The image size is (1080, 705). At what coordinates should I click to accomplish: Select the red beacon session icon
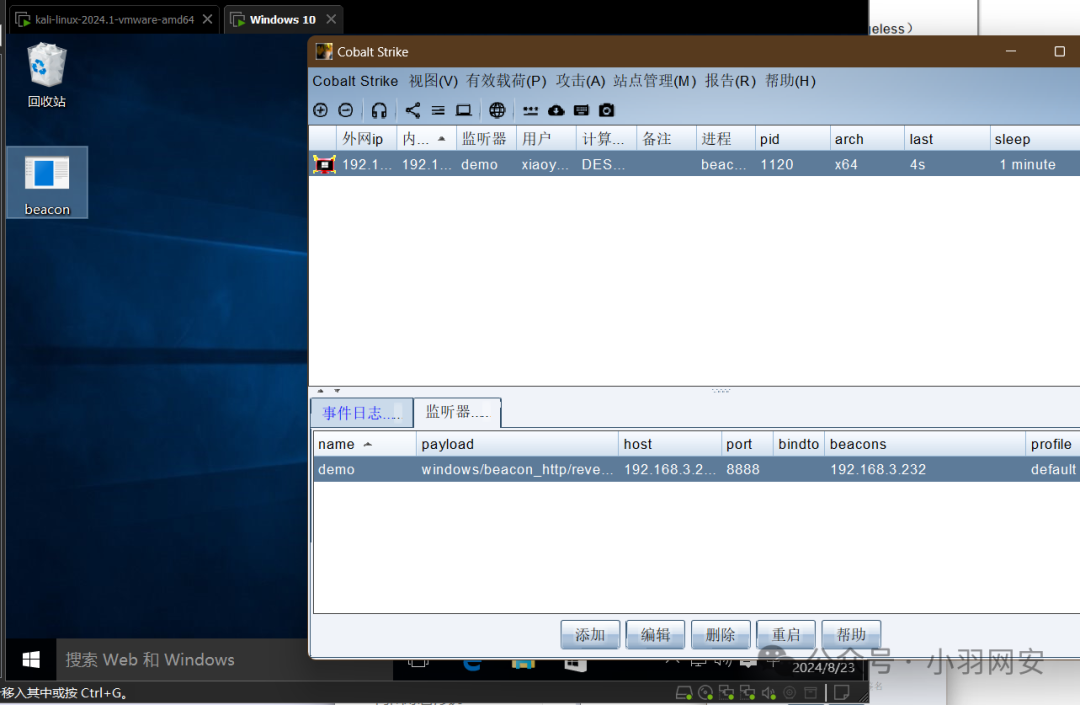click(324, 165)
